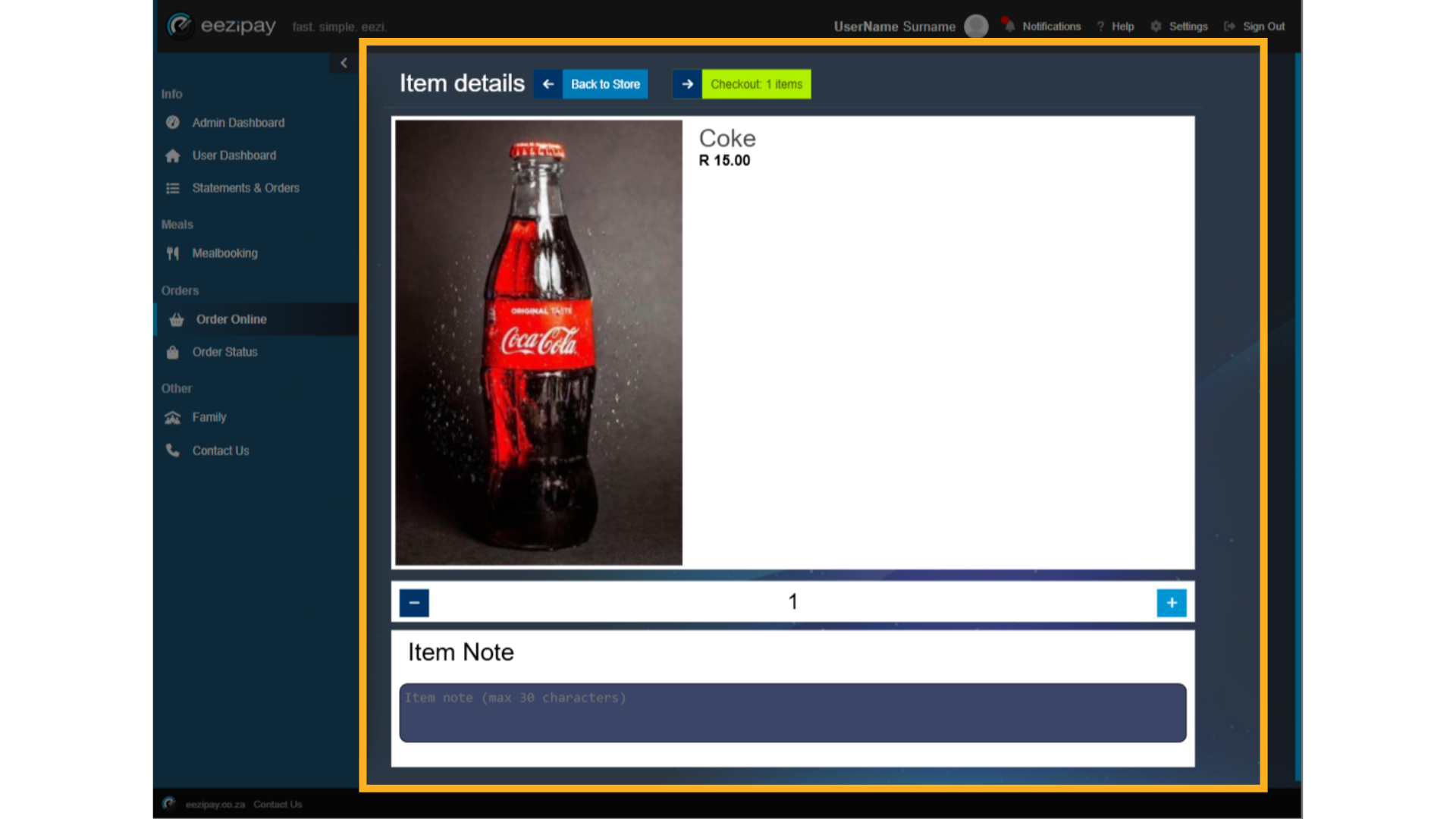Click the Mealbooking cutlery icon

[173, 253]
